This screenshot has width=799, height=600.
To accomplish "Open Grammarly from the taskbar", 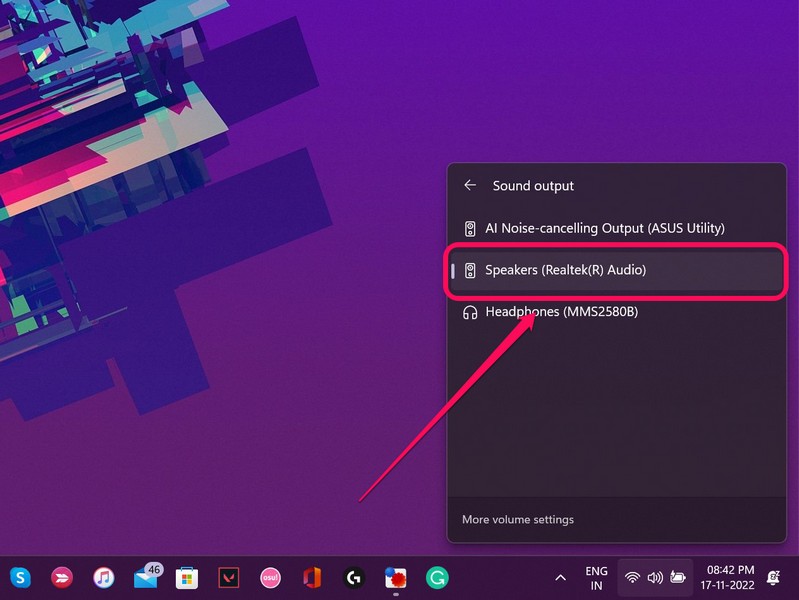I will [x=437, y=577].
